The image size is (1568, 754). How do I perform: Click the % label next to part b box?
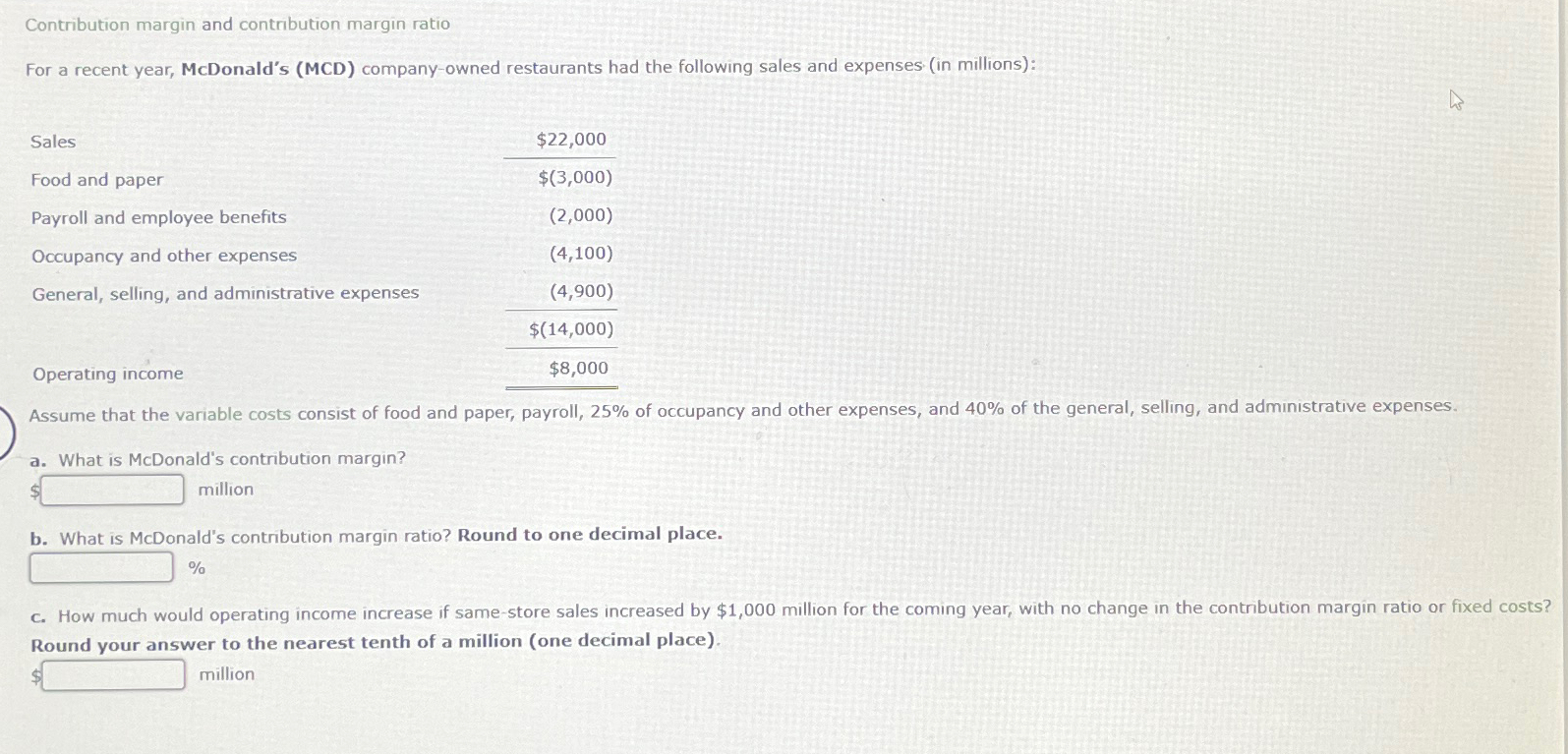pyautogui.click(x=196, y=568)
